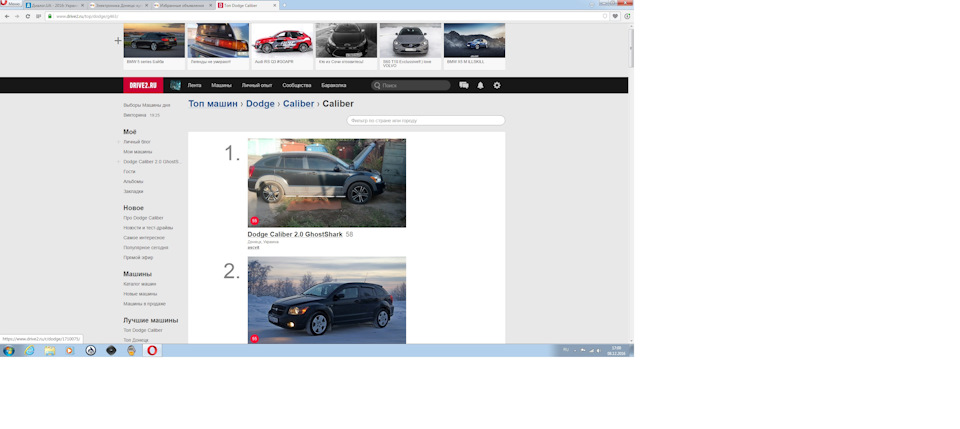
Task: Click the taskbar clock and date
Action: pos(616,351)
